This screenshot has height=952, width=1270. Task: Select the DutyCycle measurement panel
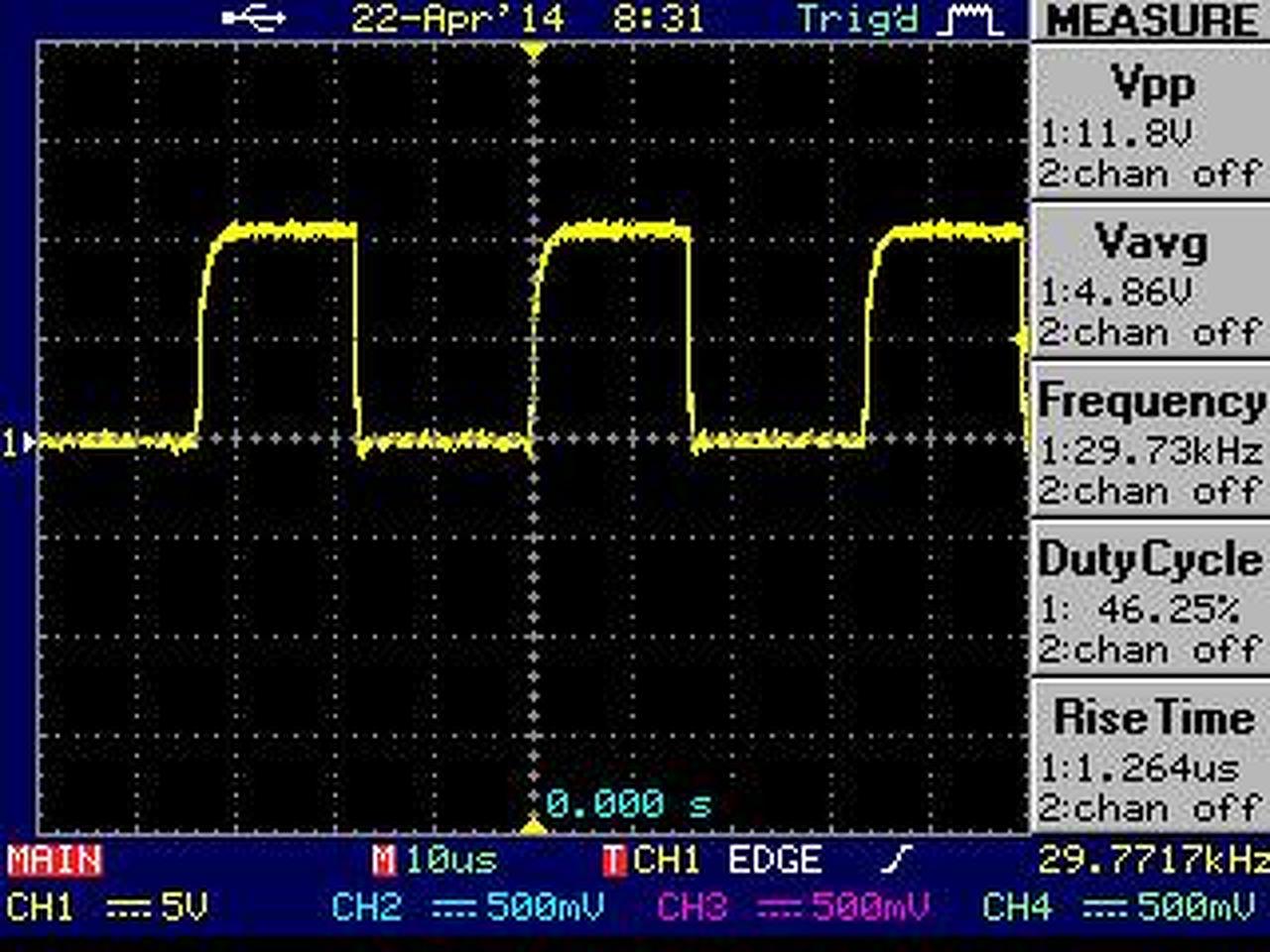click(1151, 599)
